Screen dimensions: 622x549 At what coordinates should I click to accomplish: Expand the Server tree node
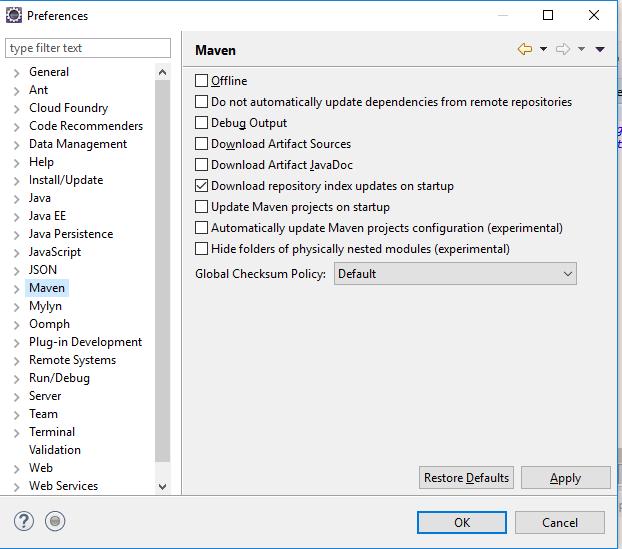16,397
